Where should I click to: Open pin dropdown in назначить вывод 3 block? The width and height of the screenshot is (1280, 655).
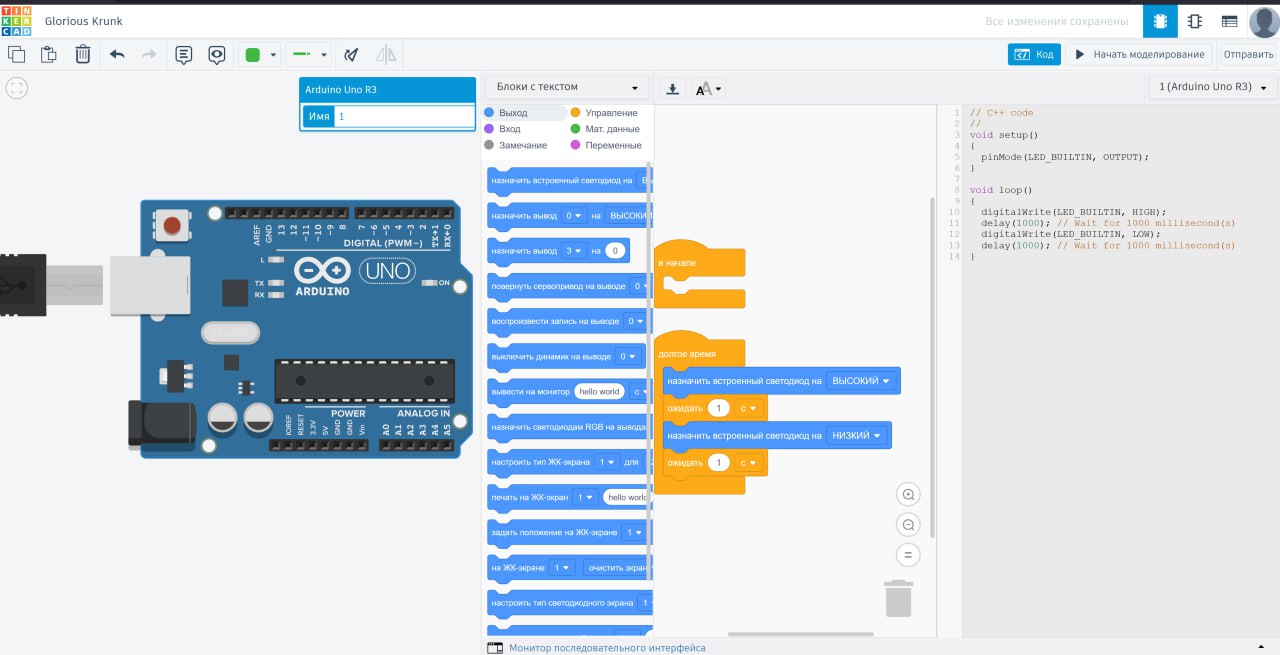click(574, 250)
